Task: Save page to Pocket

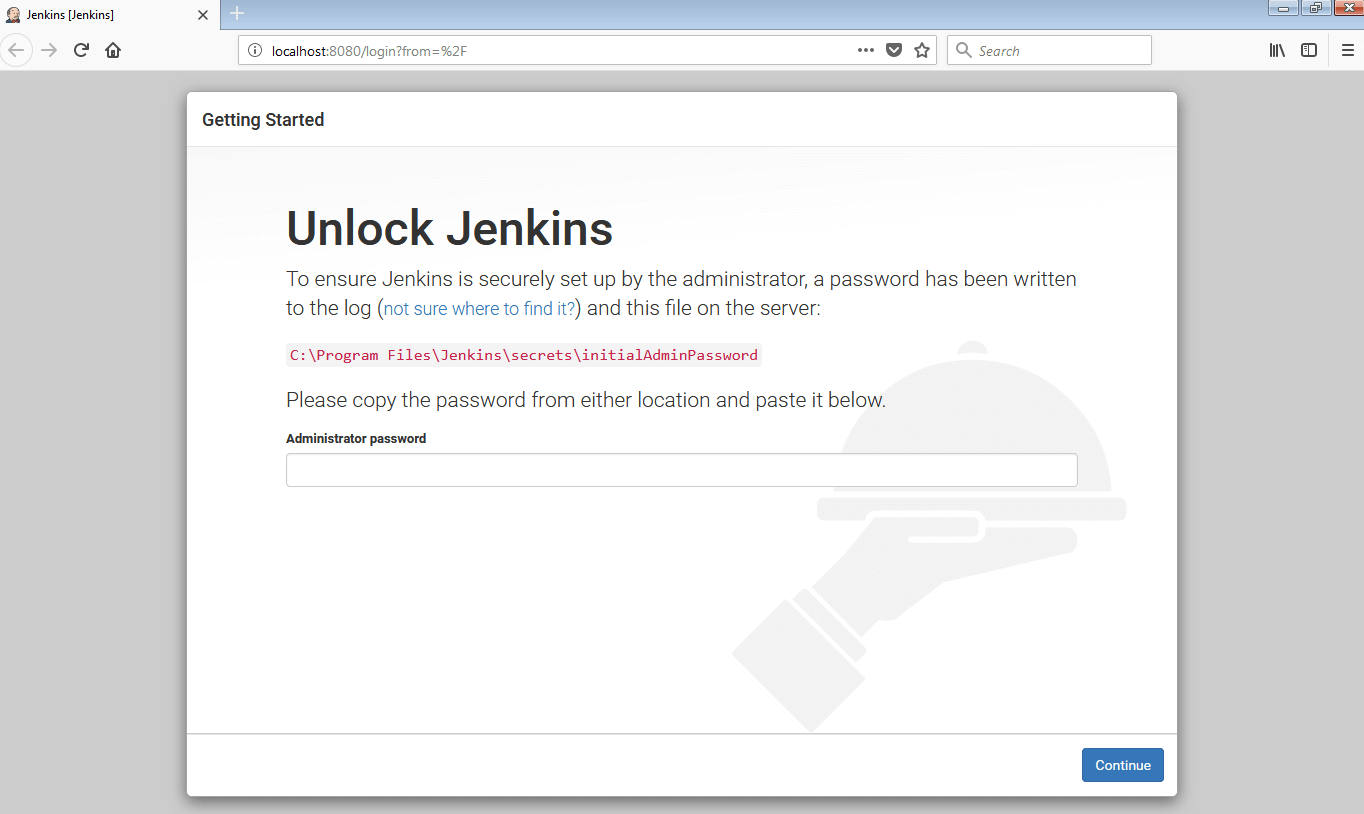Action: tap(894, 50)
